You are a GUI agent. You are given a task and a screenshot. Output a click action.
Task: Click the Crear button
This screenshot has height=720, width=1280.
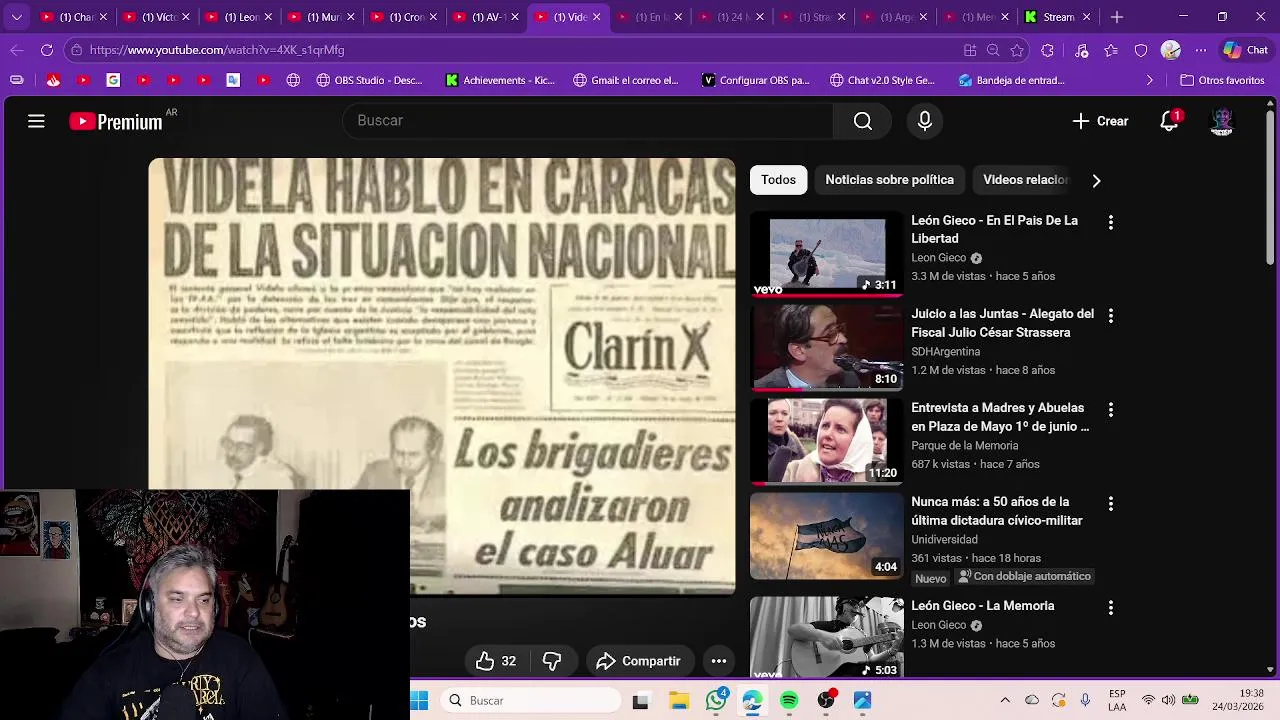[1100, 121]
